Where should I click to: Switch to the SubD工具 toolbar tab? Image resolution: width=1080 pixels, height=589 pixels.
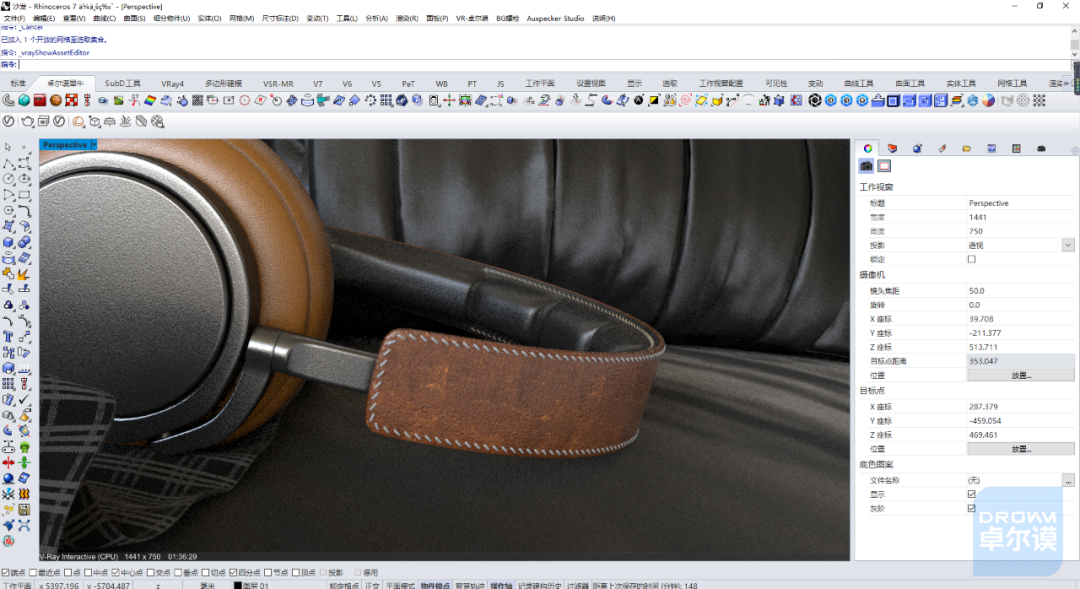123,83
